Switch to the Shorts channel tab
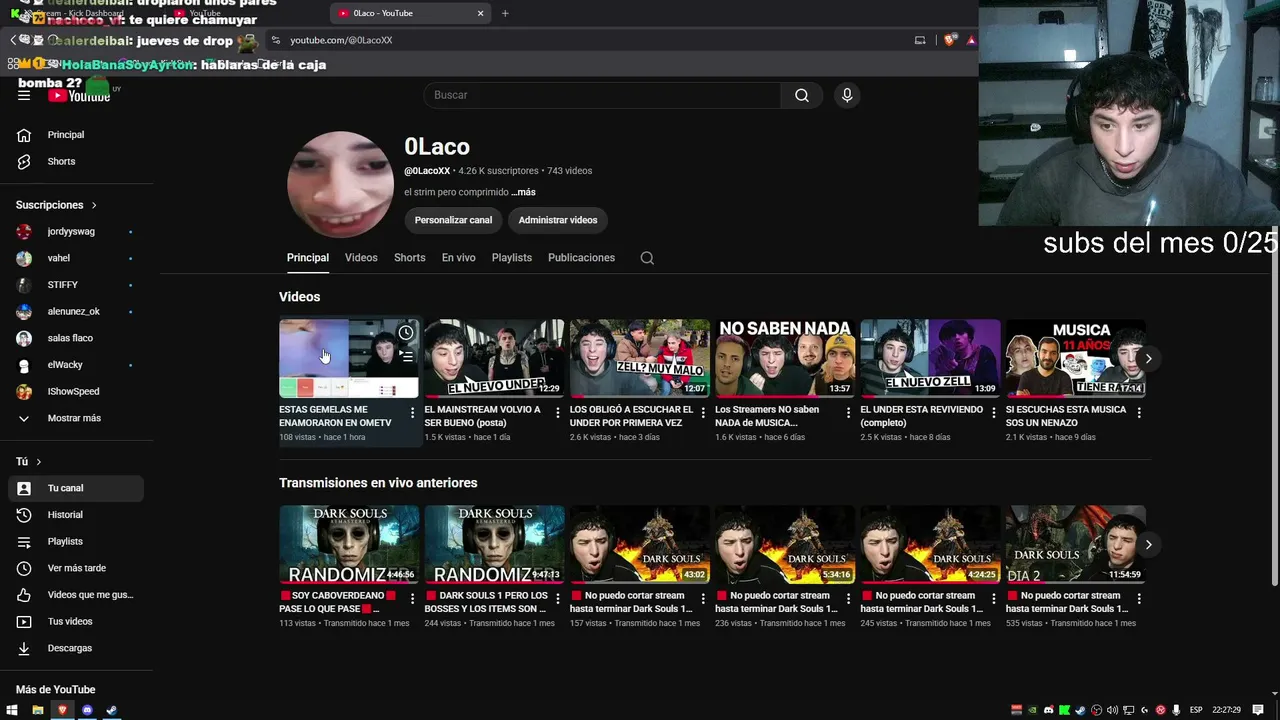 coord(409,258)
